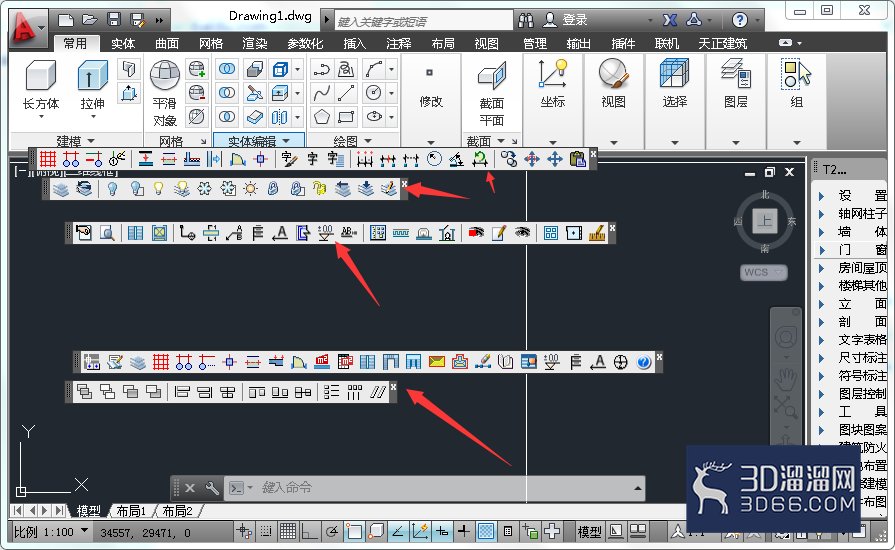Select the 拉伸 (Extrude) tool
Screen dimensions: 895x550
(x=92, y=86)
